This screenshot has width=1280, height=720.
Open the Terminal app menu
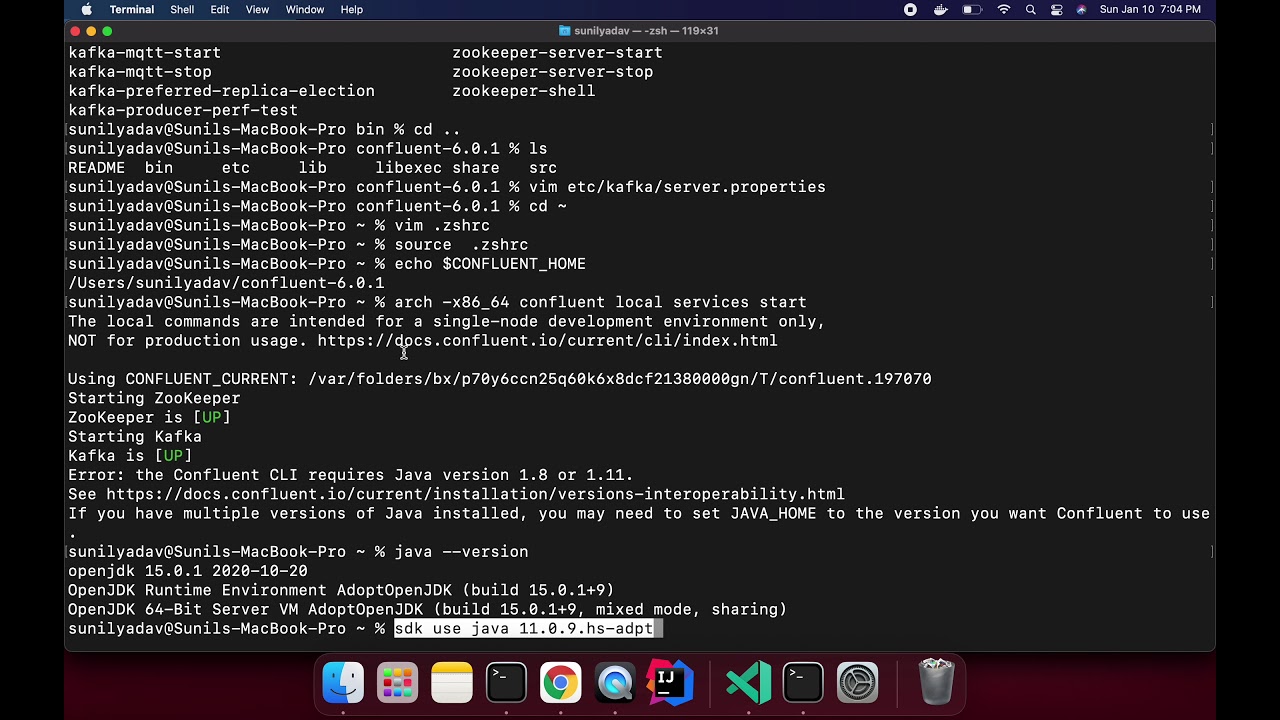click(132, 10)
